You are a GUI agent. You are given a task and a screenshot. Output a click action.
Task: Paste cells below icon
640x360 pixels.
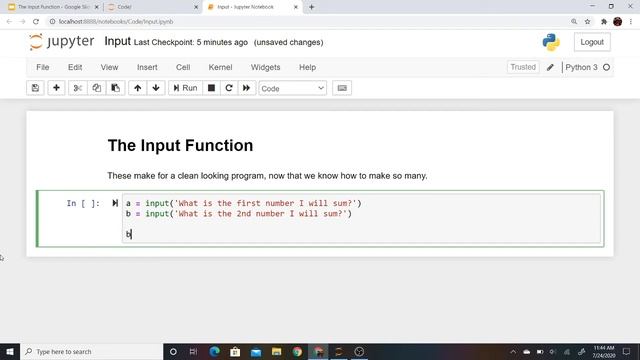(116, 88)
